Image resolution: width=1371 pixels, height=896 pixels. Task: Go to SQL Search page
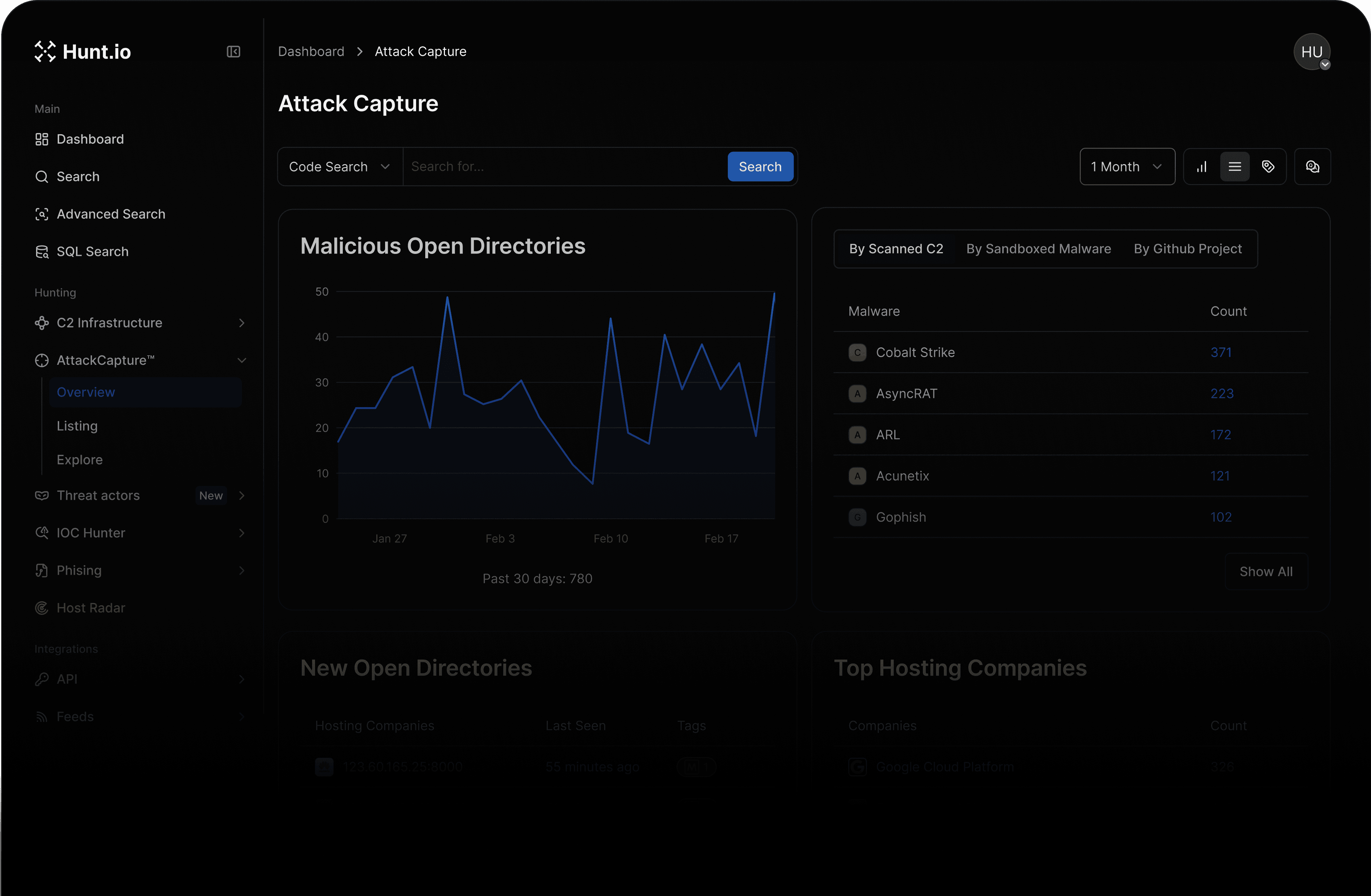(x=92, y=252)
